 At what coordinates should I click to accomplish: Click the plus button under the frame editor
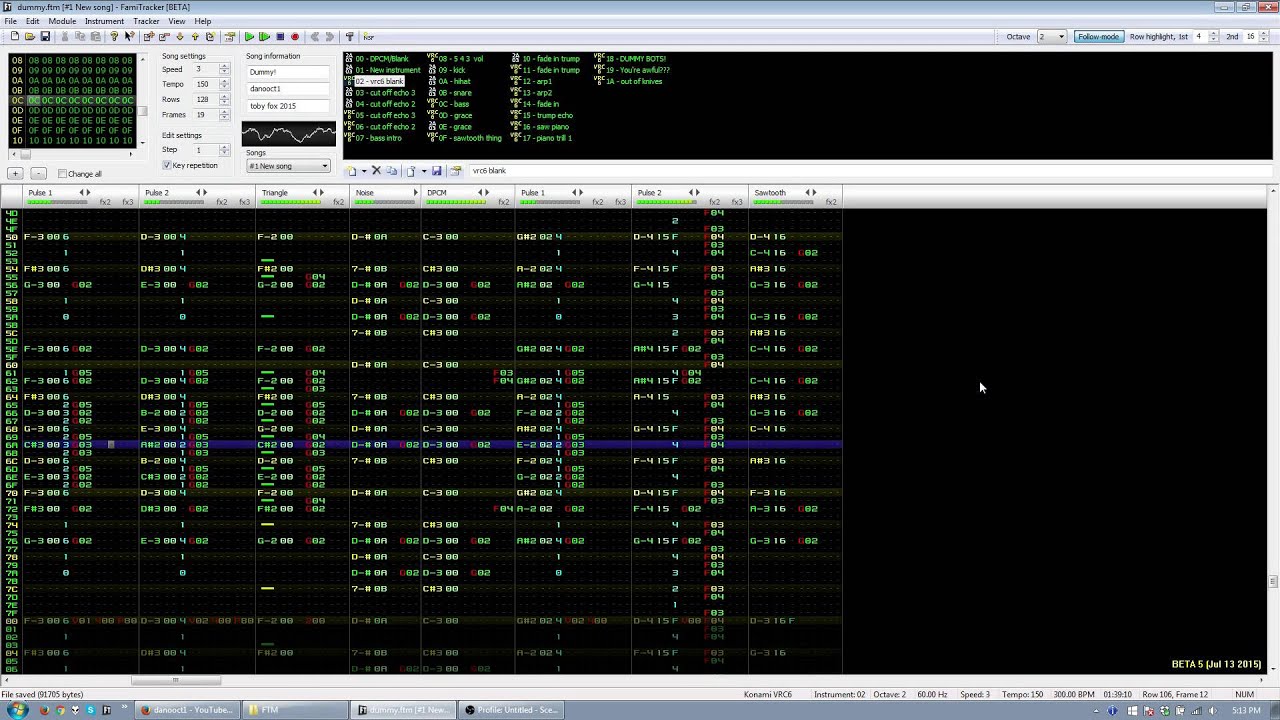point(15,174)
